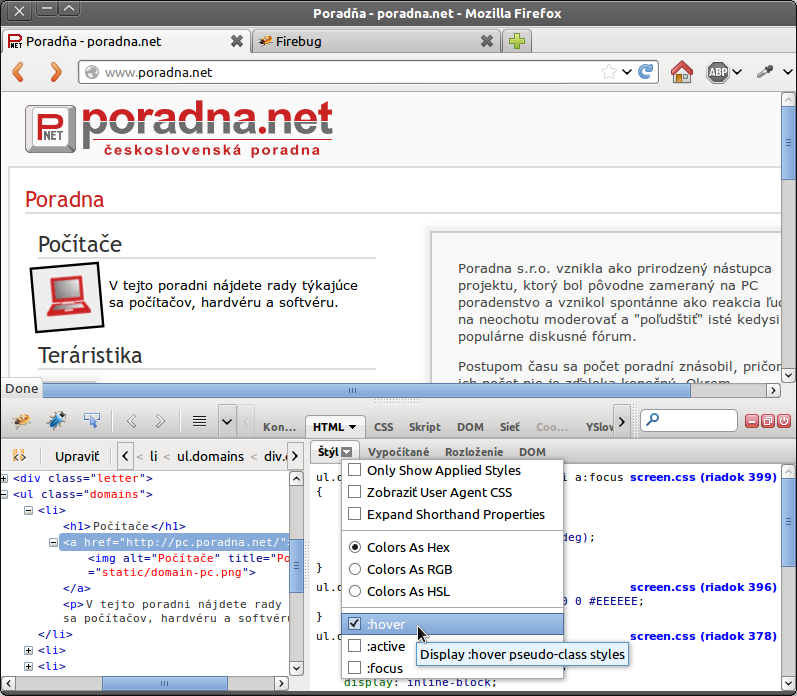Collapse the ul class="domains" tree node
The image size is (797, 696).
6,494
